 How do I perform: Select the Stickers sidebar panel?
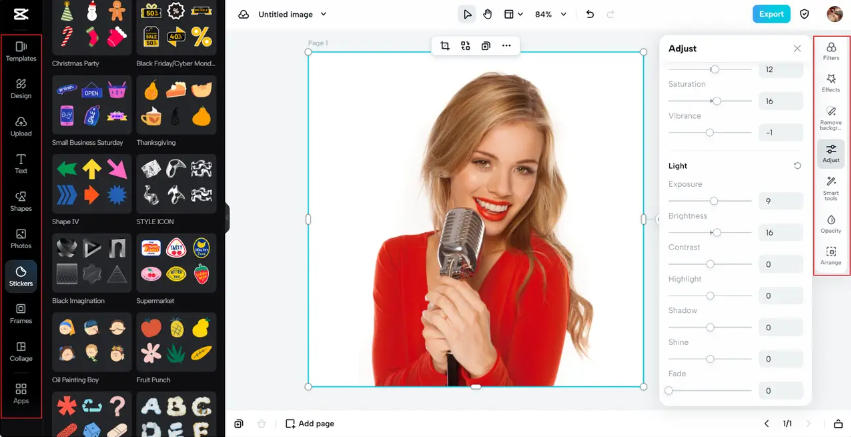(x=21, y=276)
